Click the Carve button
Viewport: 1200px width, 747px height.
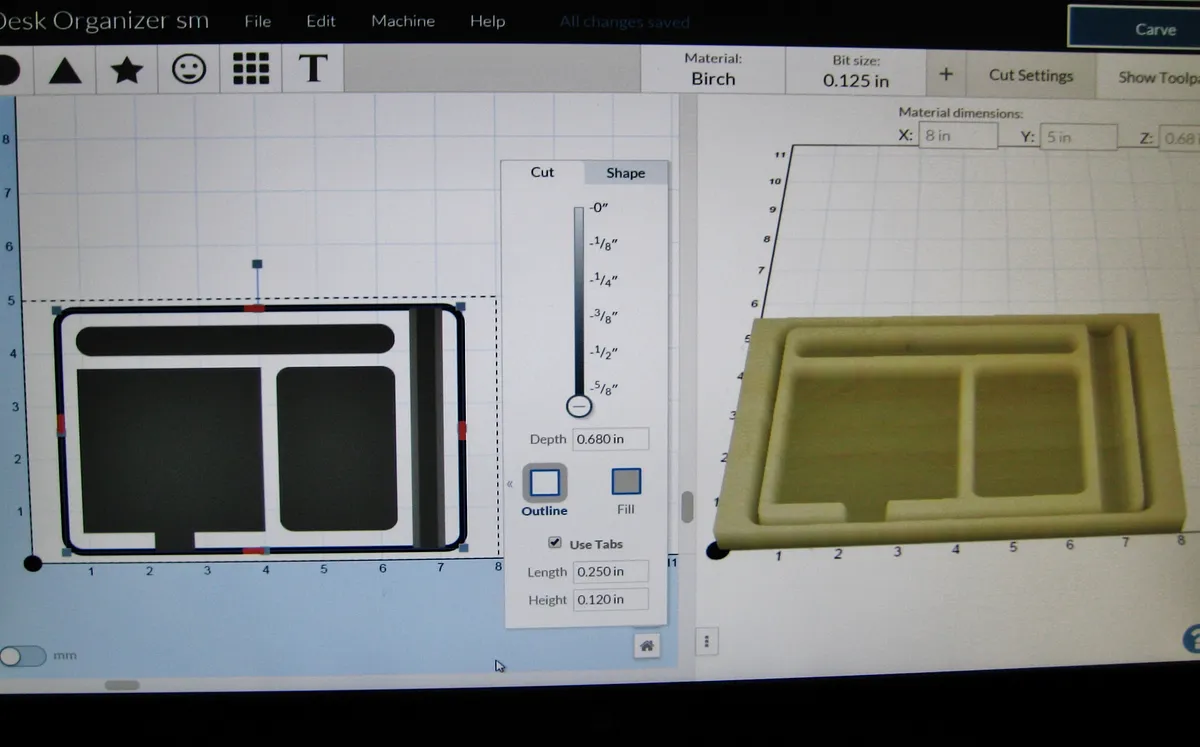pyautogui.click(x=1135, y=28)
